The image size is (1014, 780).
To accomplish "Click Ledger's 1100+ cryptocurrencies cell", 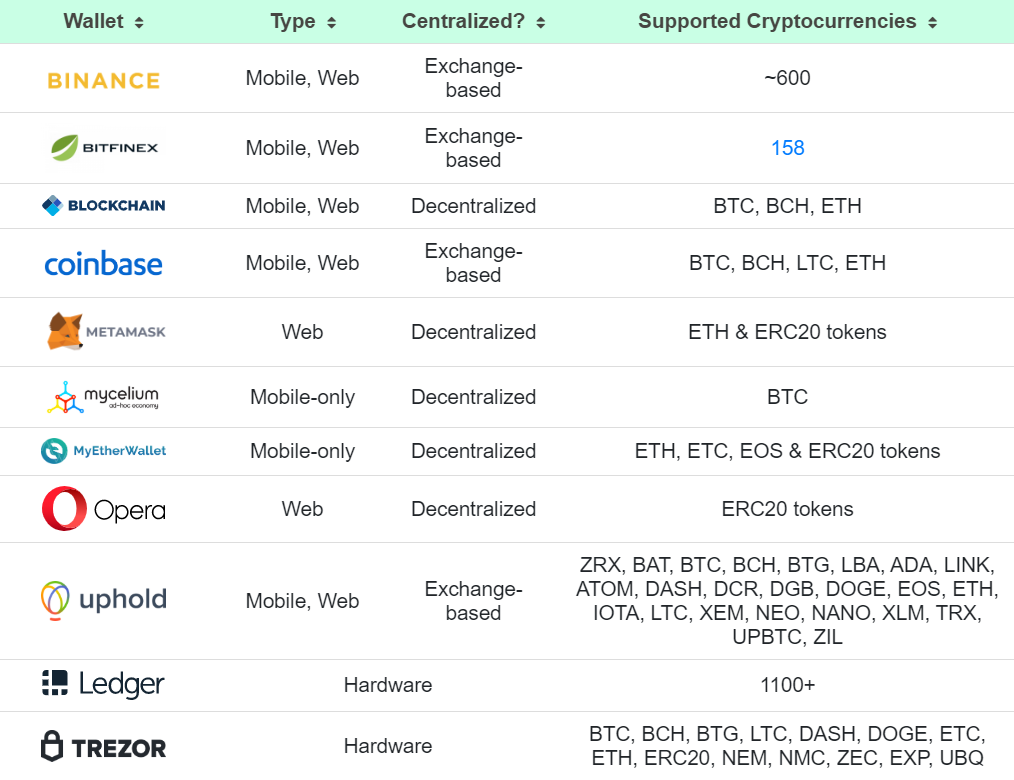I will click(788, 685).
